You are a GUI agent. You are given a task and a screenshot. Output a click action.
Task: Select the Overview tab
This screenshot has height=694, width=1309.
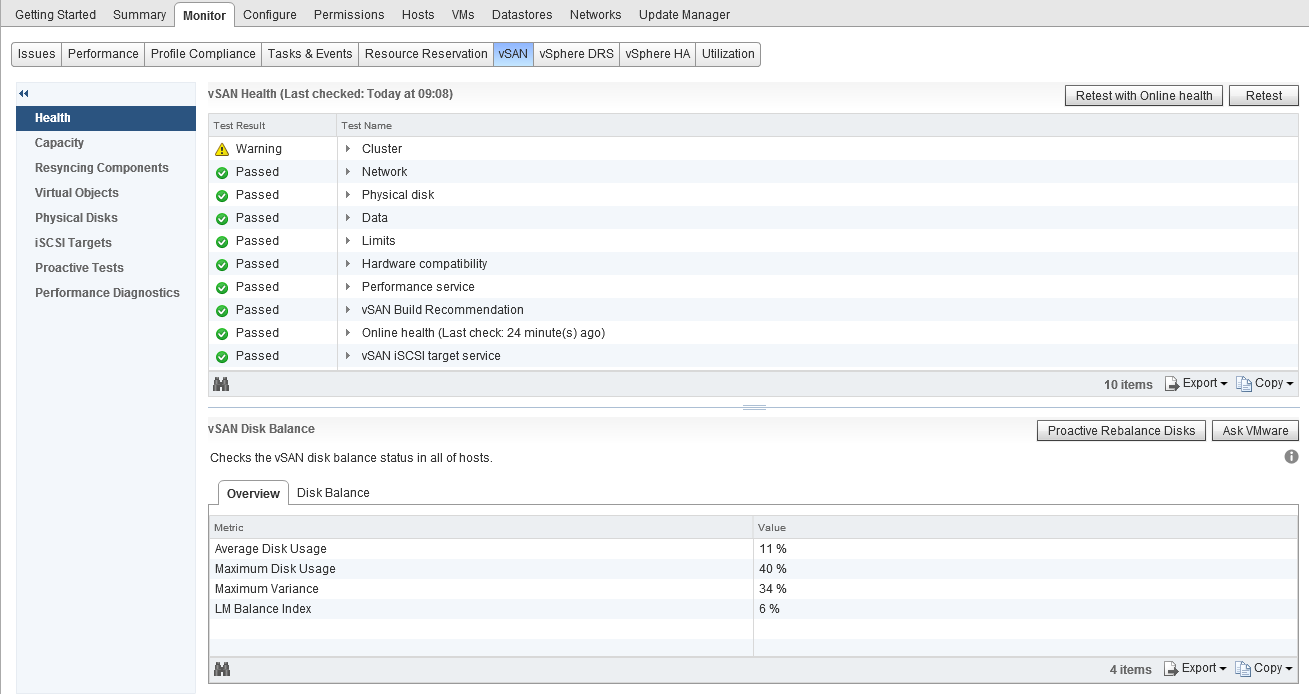tap(253, 493)
